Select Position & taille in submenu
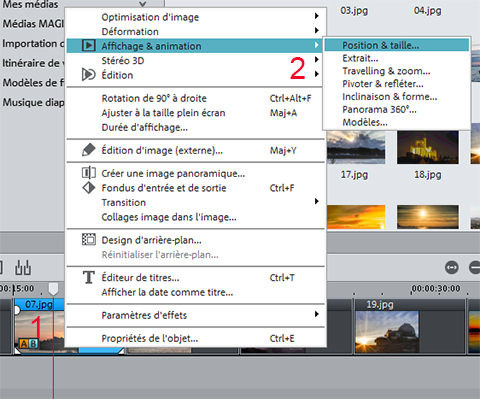 point(397,45)
